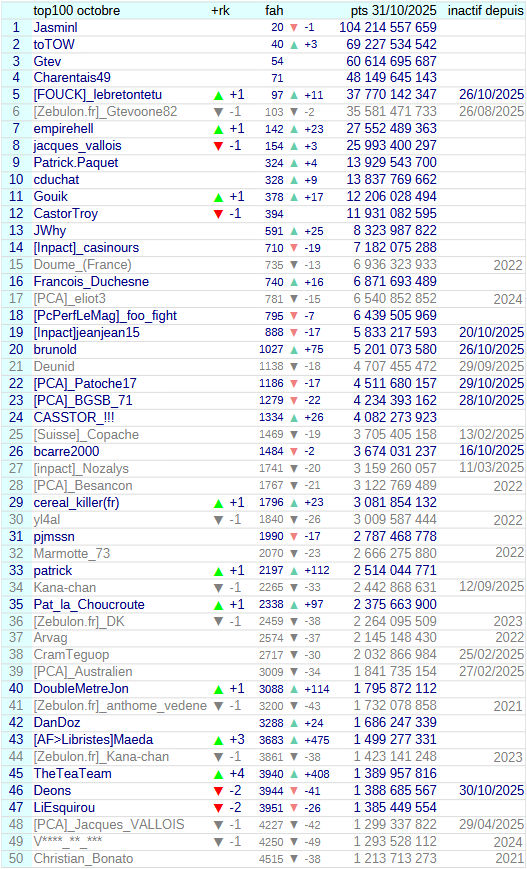The image size is (527, 869).
Task: Click fah rank 3683 for Maeda
Action: coord(272,740)
